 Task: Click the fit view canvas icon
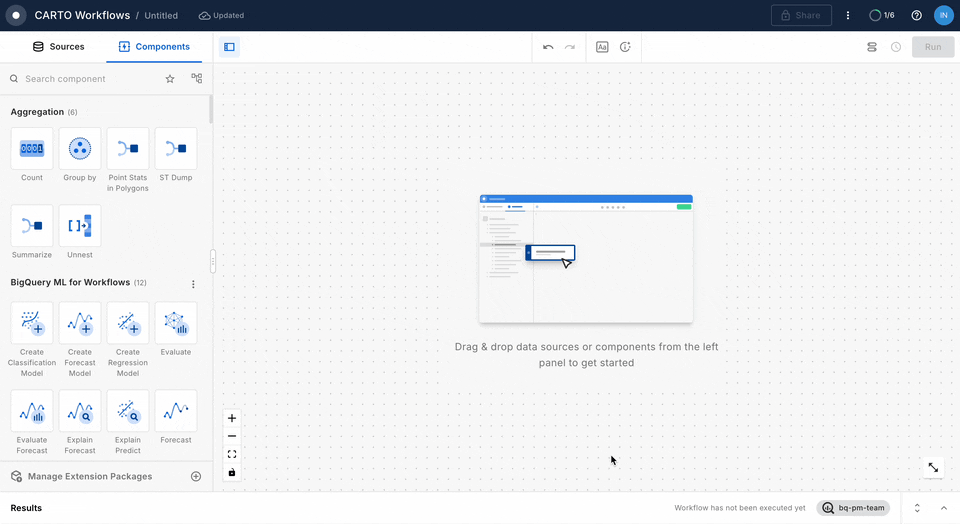(232, 454)
